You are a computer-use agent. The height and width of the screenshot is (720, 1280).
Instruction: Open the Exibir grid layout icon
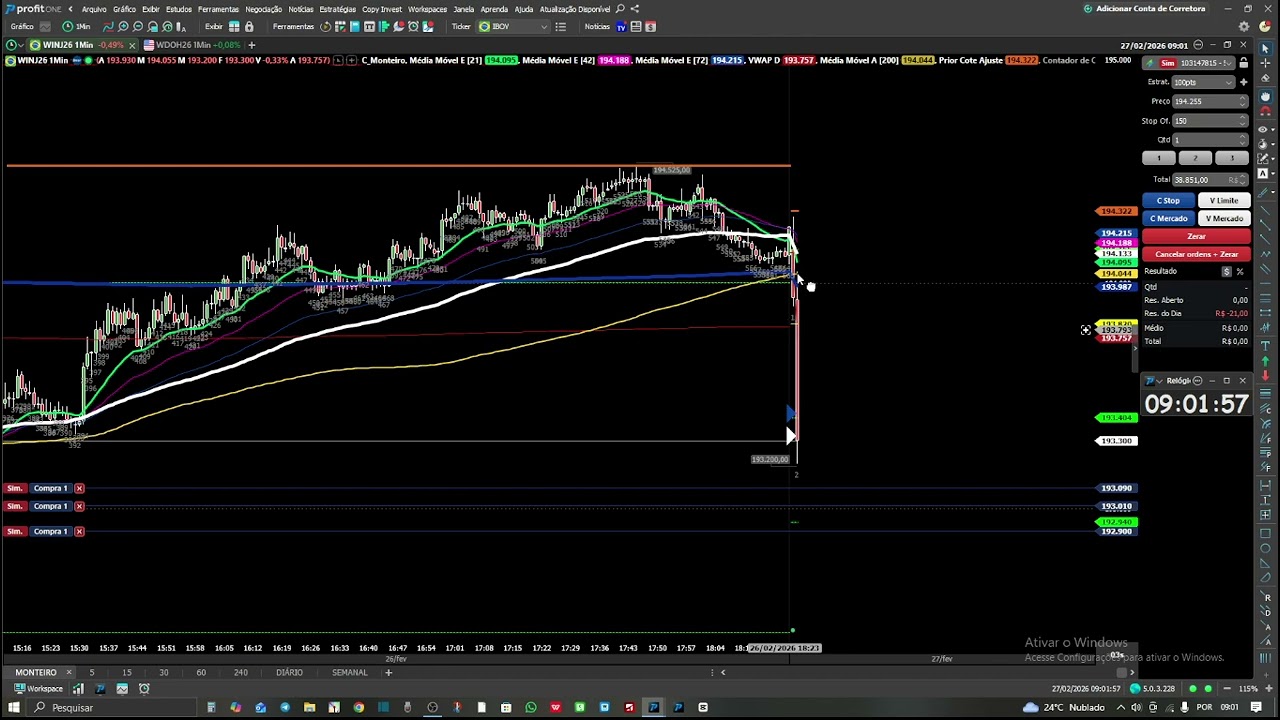[234, 26]
